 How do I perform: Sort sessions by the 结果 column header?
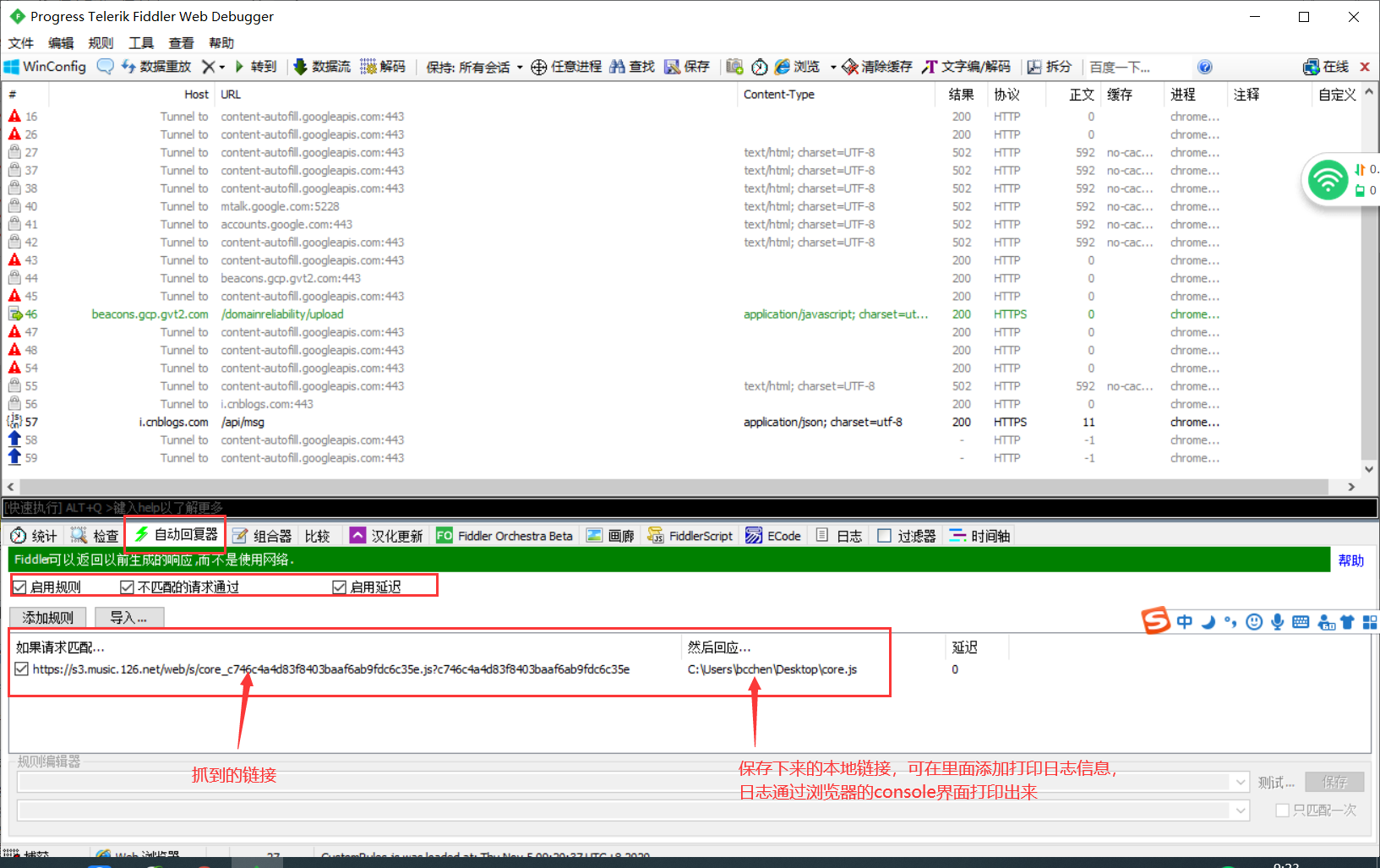tap(961, 95)
